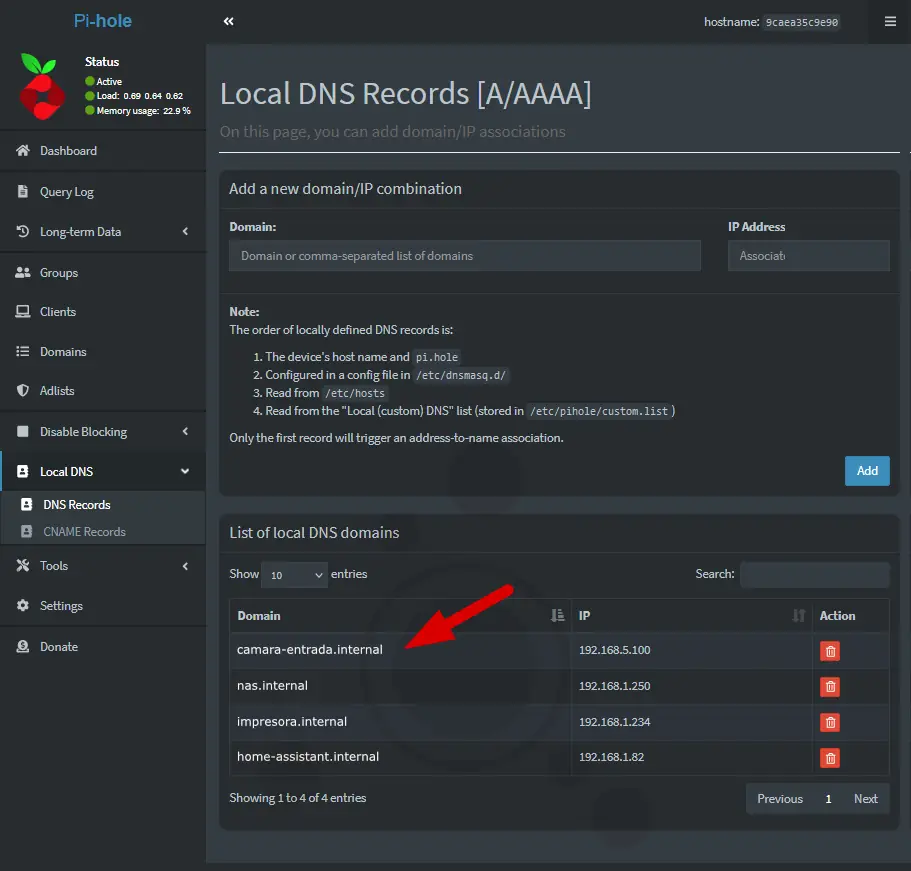Open the Dashboard menu item
Image resolution: width=911 pixels, height=871 pixels.
pyautogui.click(x=103, y=150)
